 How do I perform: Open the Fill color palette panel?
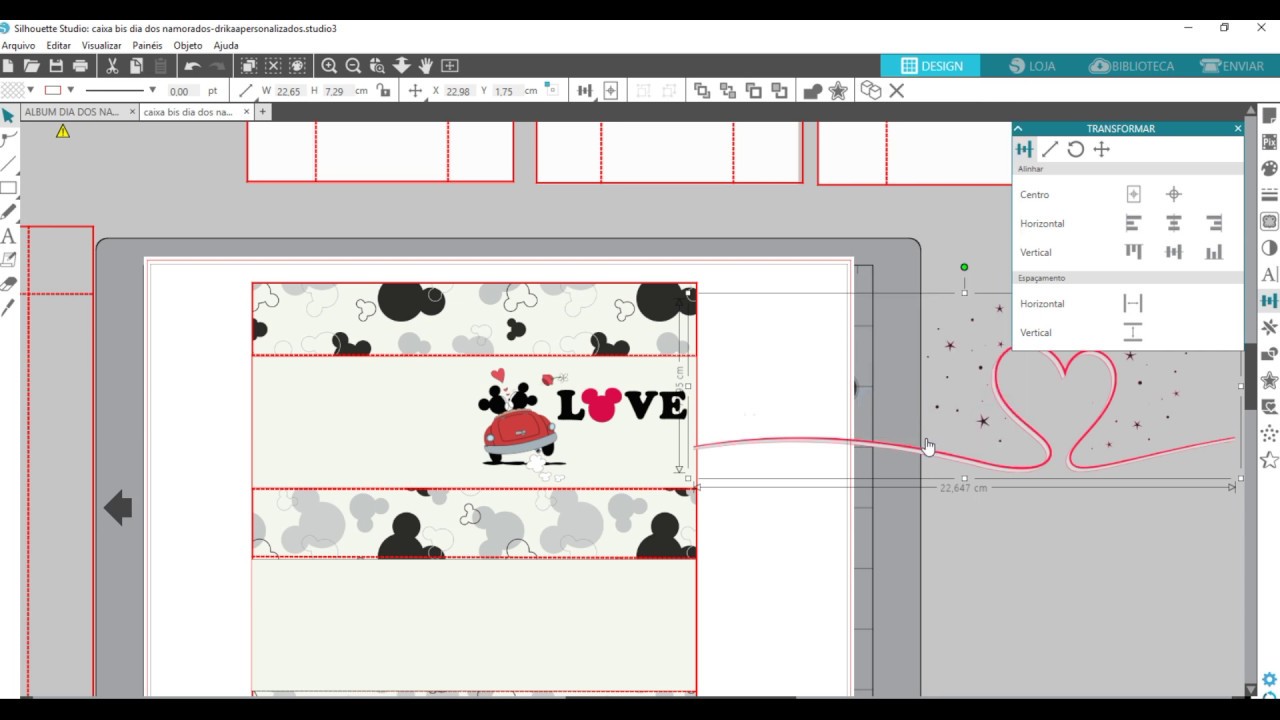click(x=1269, y=169)
